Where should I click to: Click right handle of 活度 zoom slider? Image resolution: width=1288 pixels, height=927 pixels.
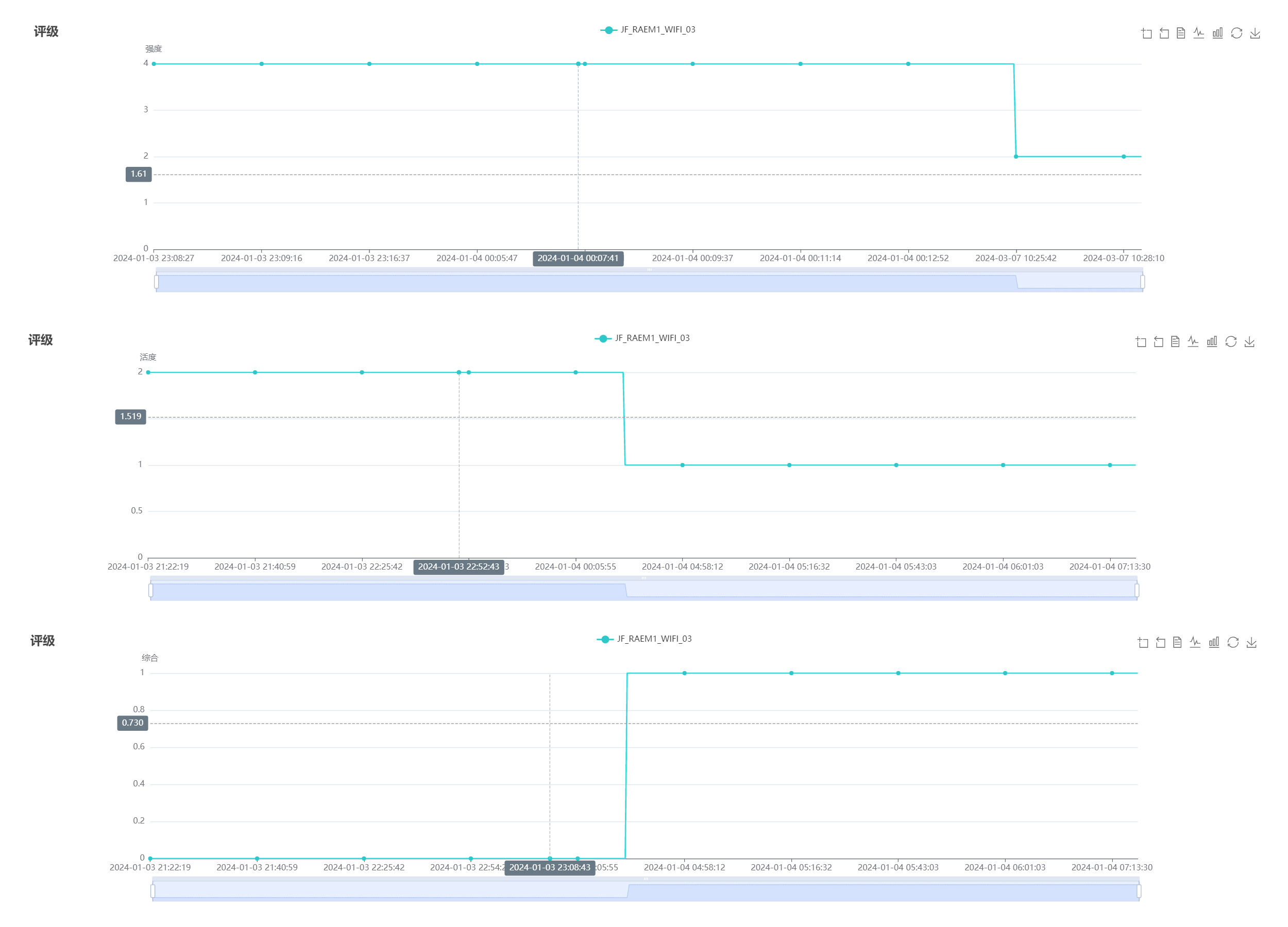click(x=1137, y=591)
